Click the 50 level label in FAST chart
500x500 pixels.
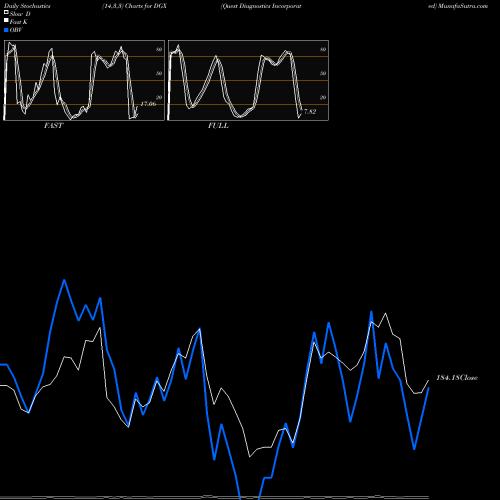(x=159, y=73)
